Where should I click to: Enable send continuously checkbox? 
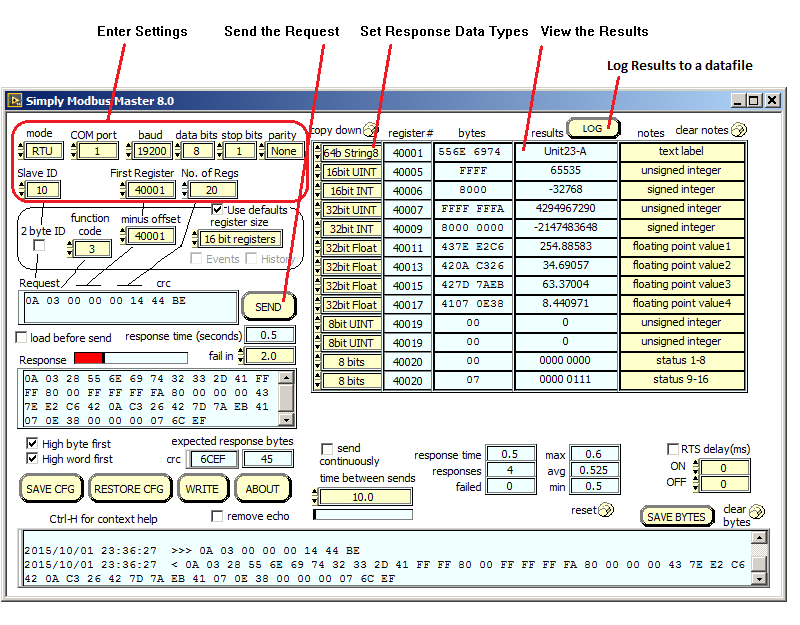[327, 448]
